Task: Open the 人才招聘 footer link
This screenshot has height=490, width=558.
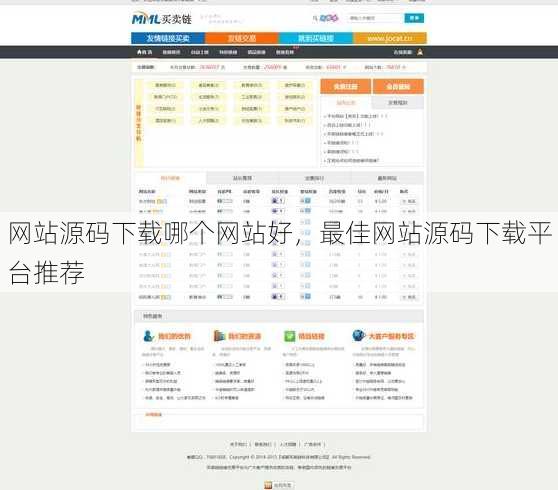Action: click(288, 444)
